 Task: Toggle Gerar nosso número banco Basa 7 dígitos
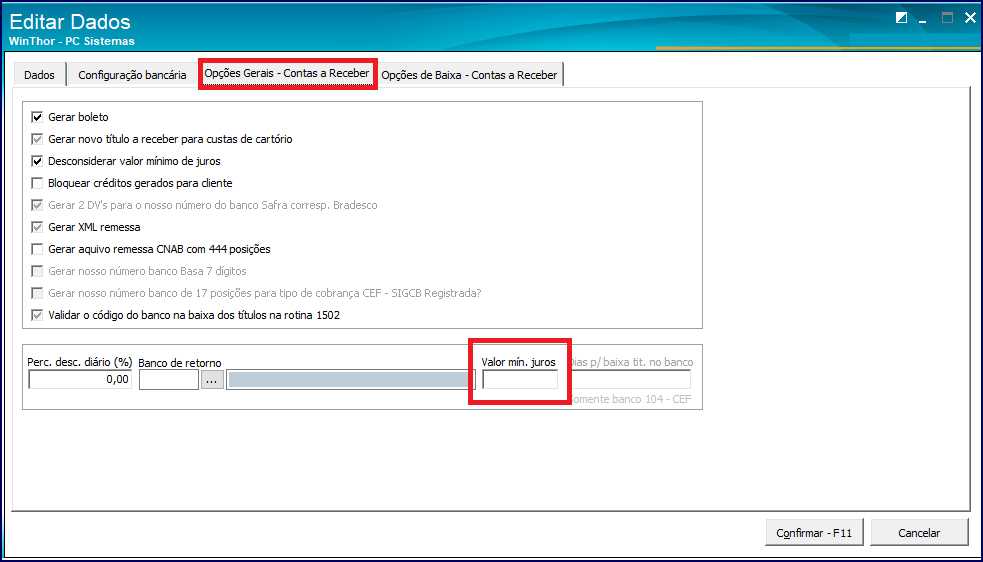click(37, 271)
